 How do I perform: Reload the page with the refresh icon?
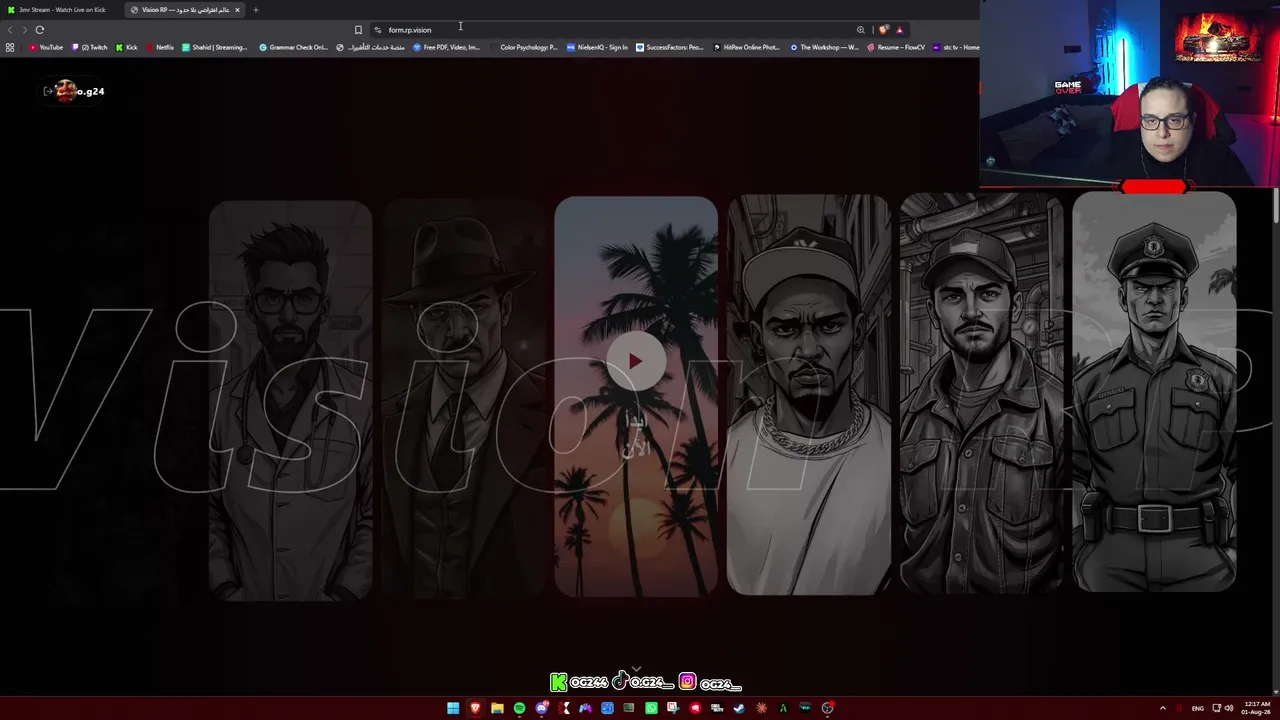(x=40, y=30)
